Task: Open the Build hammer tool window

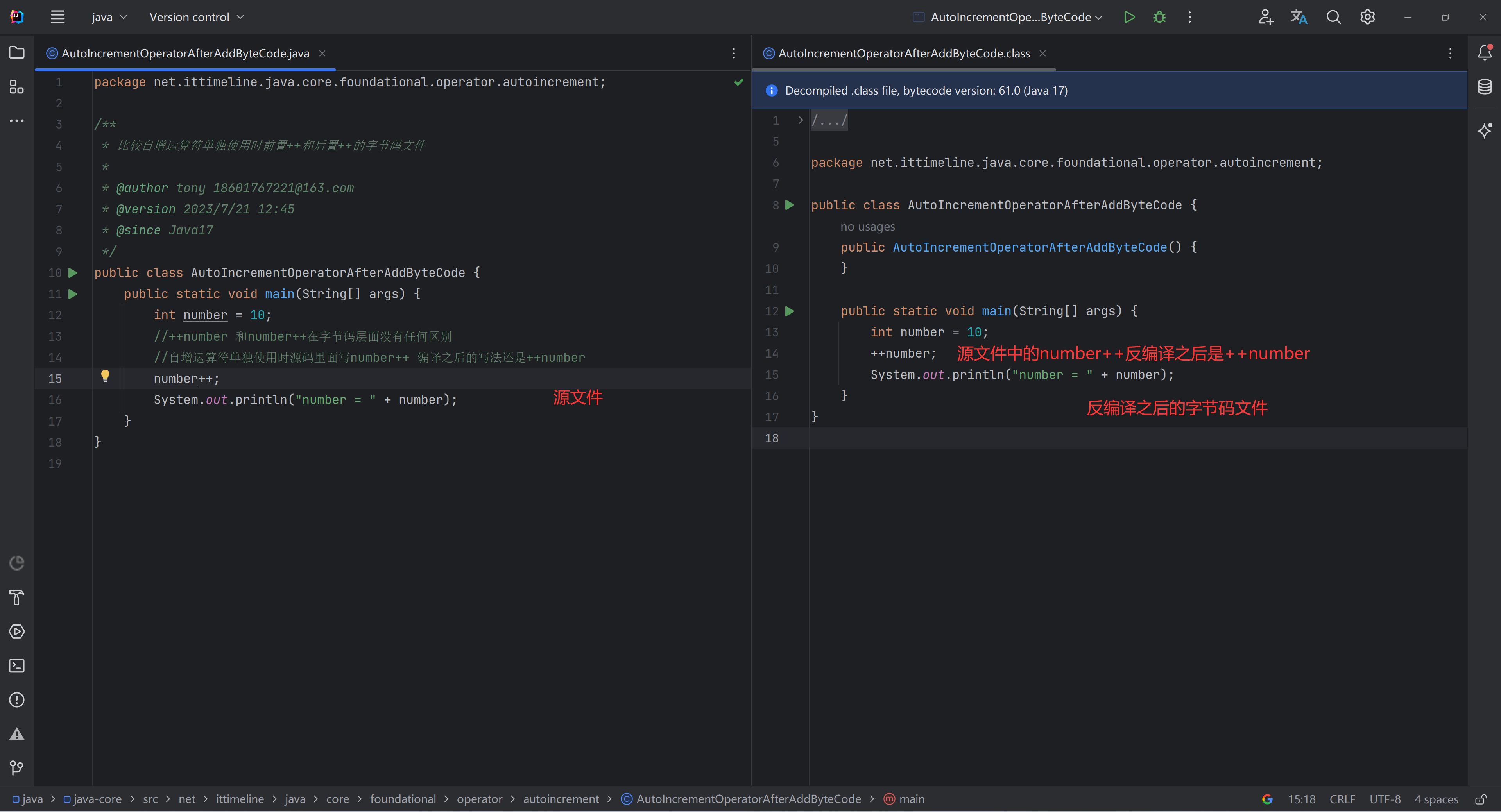Action: click(17, 597)
